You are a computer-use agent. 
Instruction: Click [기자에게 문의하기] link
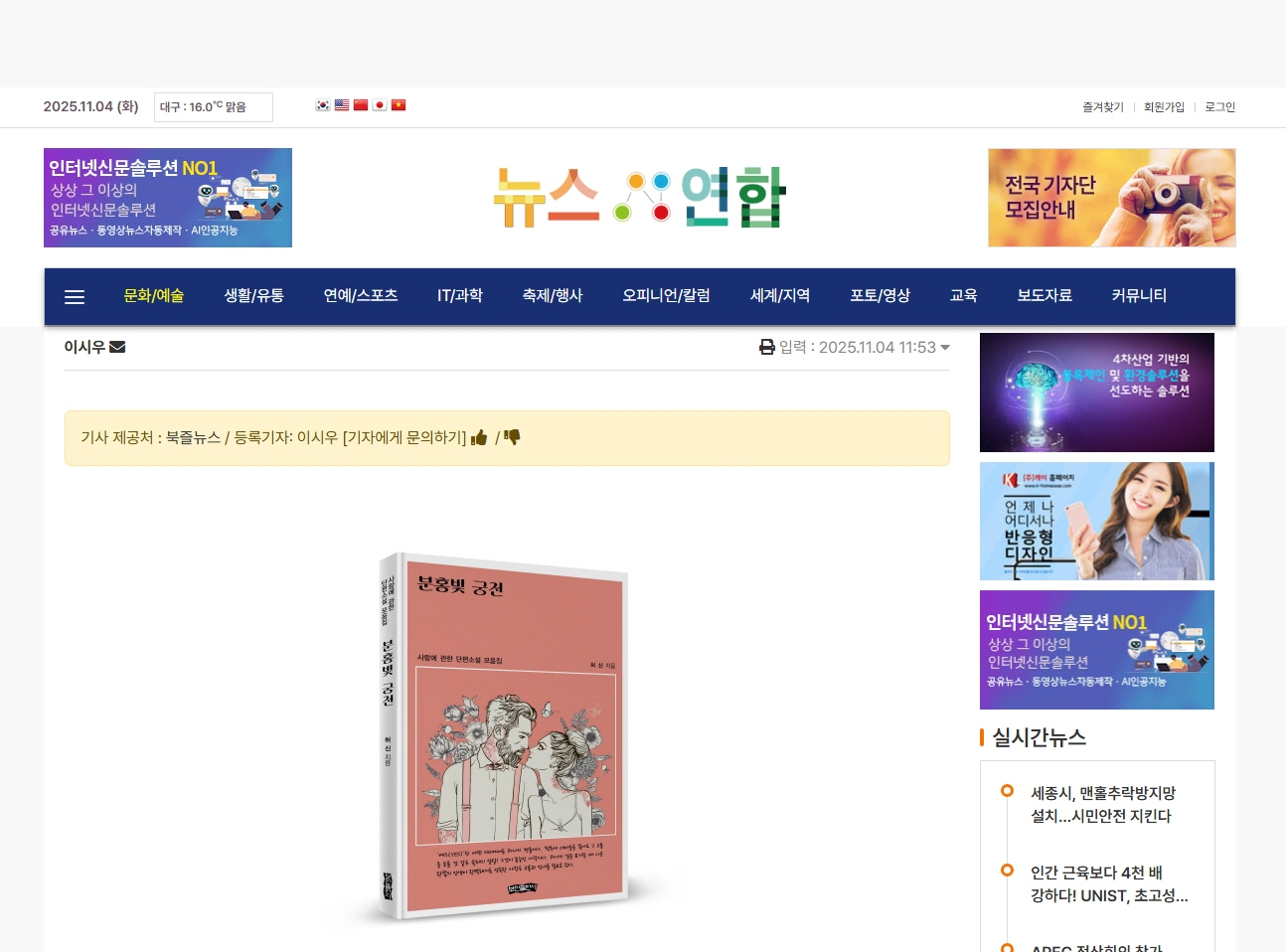coord(404,437)
